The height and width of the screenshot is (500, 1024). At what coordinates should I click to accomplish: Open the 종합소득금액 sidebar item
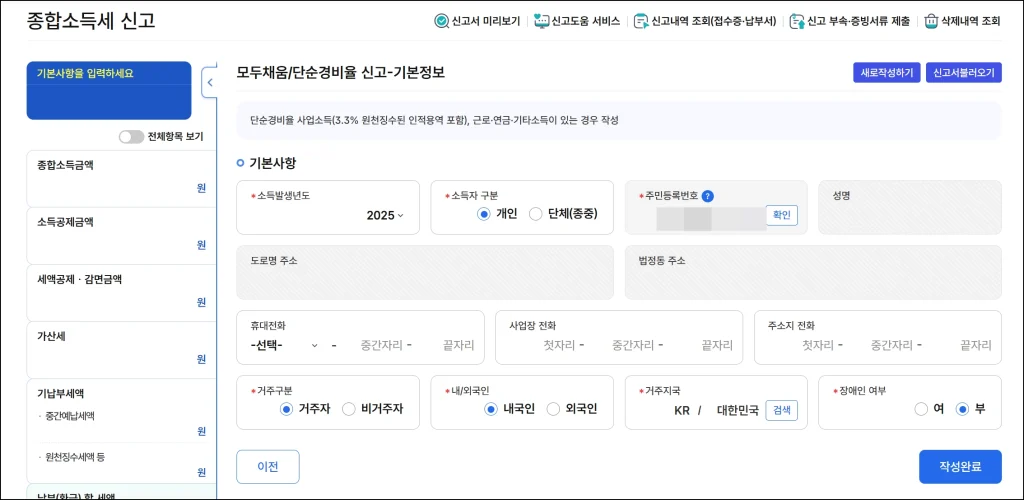(x=121, y=177)
